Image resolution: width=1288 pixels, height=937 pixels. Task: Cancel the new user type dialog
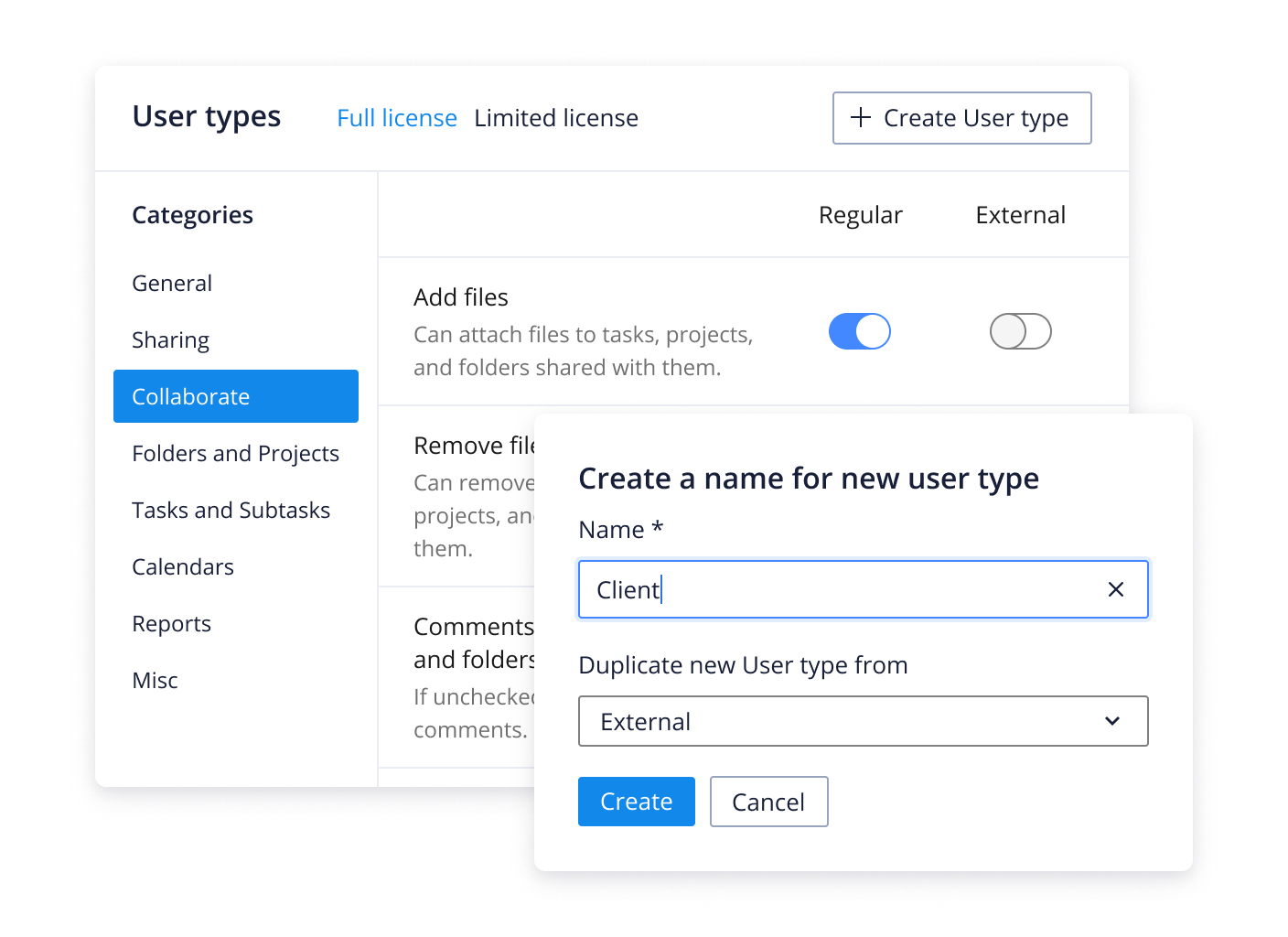[x=768, y=802]
